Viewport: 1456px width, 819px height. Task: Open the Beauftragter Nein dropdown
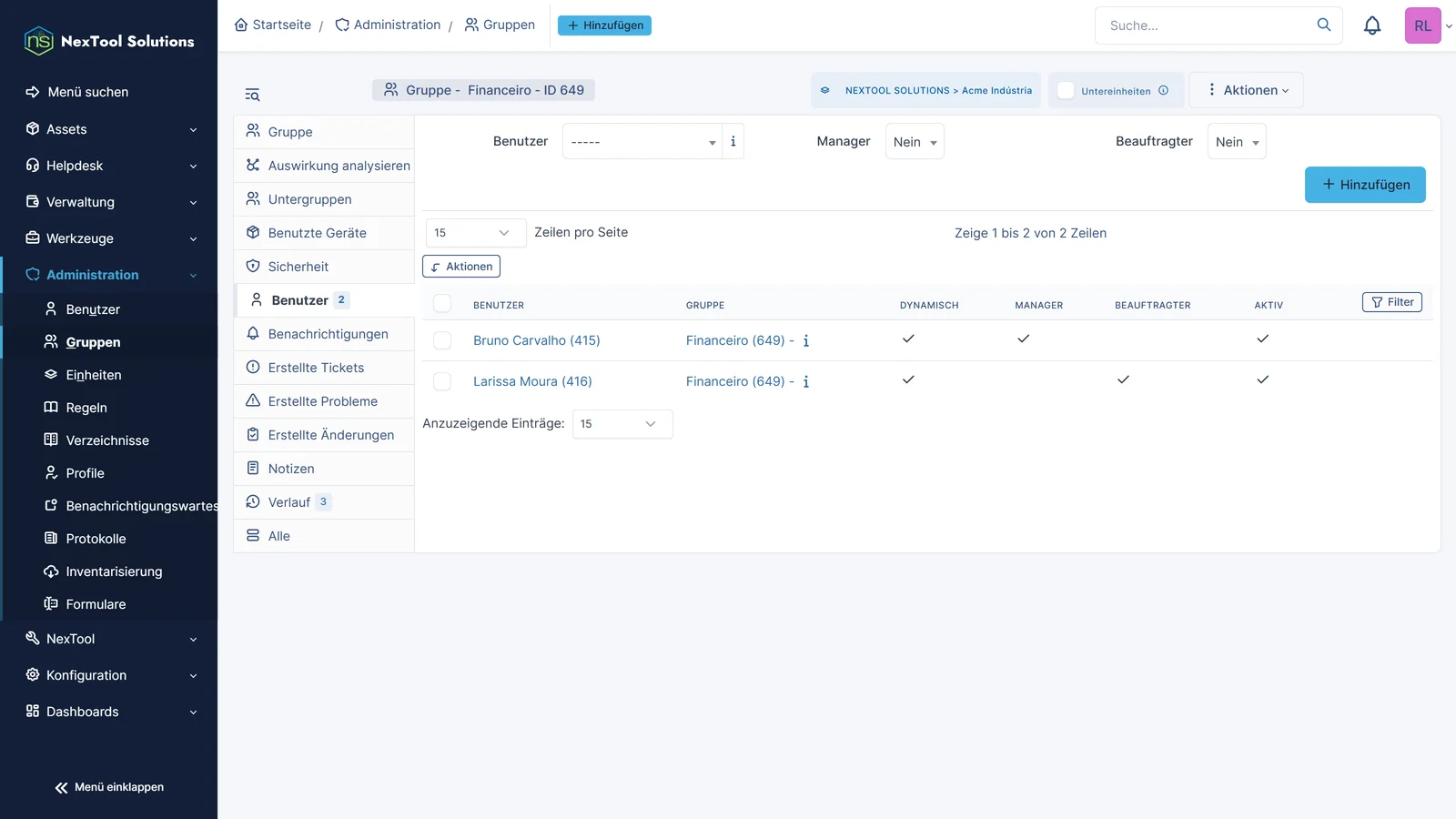[x=1237, y=141]
